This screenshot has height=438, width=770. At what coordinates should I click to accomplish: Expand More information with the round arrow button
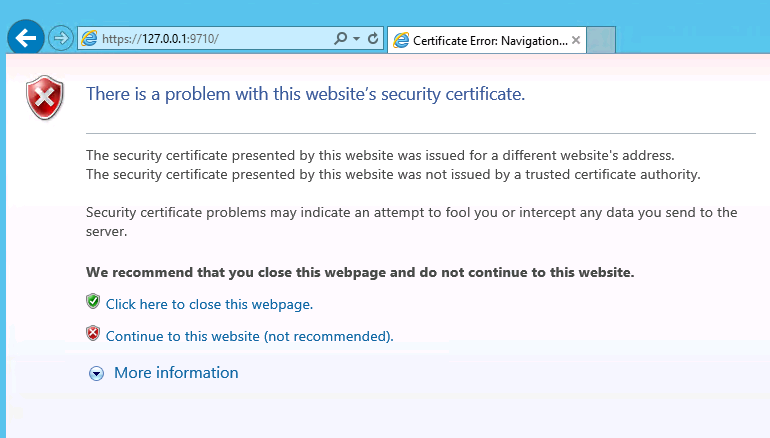tap(97, 373)
